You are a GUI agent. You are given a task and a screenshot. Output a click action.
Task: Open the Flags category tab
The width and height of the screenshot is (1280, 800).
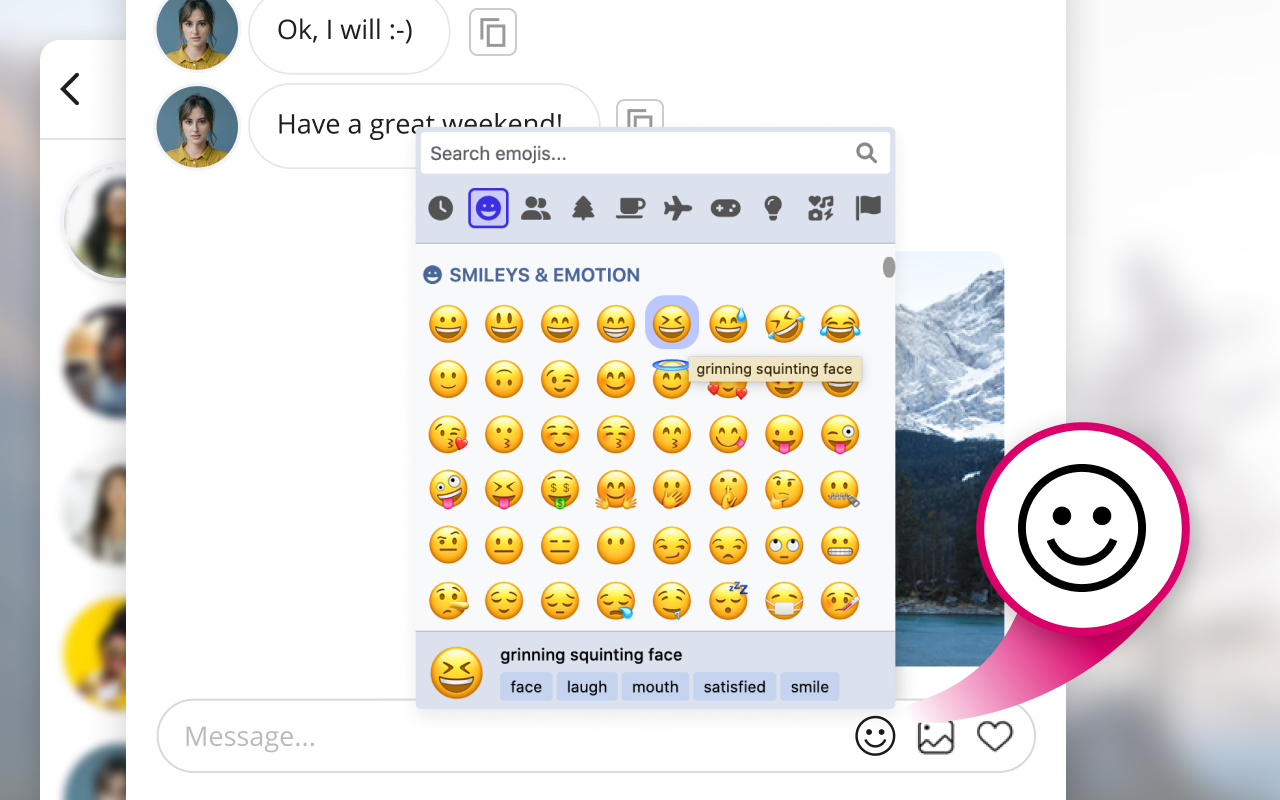point(868,208)
